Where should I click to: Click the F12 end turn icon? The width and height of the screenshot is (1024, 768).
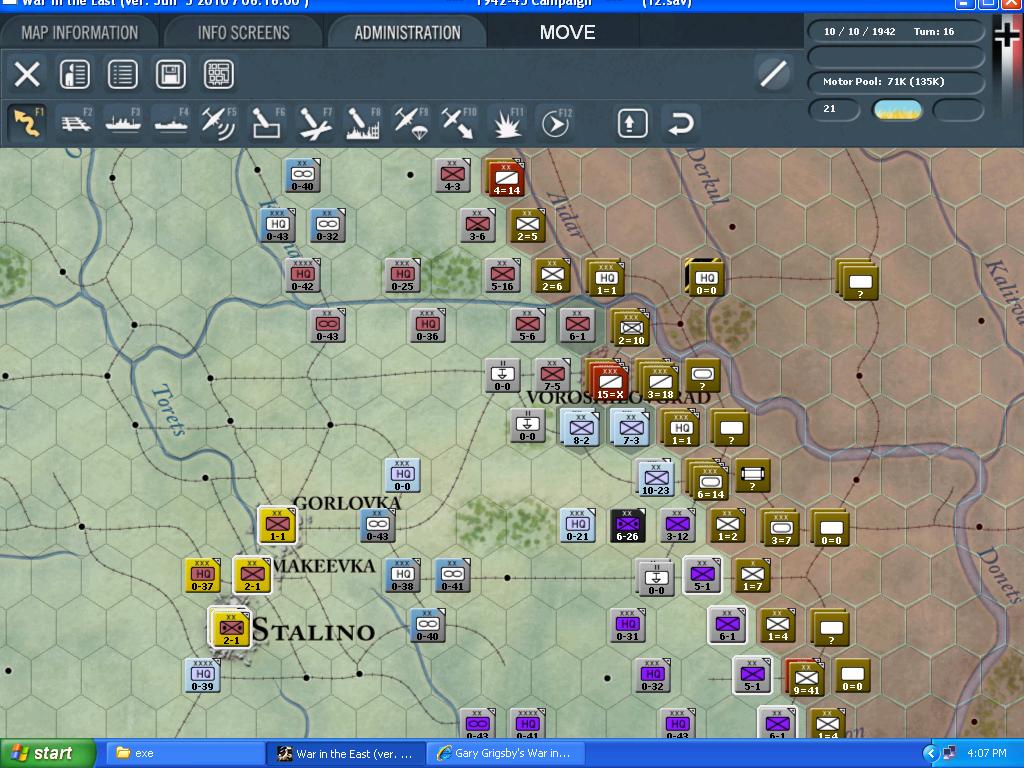click(556, 122)
